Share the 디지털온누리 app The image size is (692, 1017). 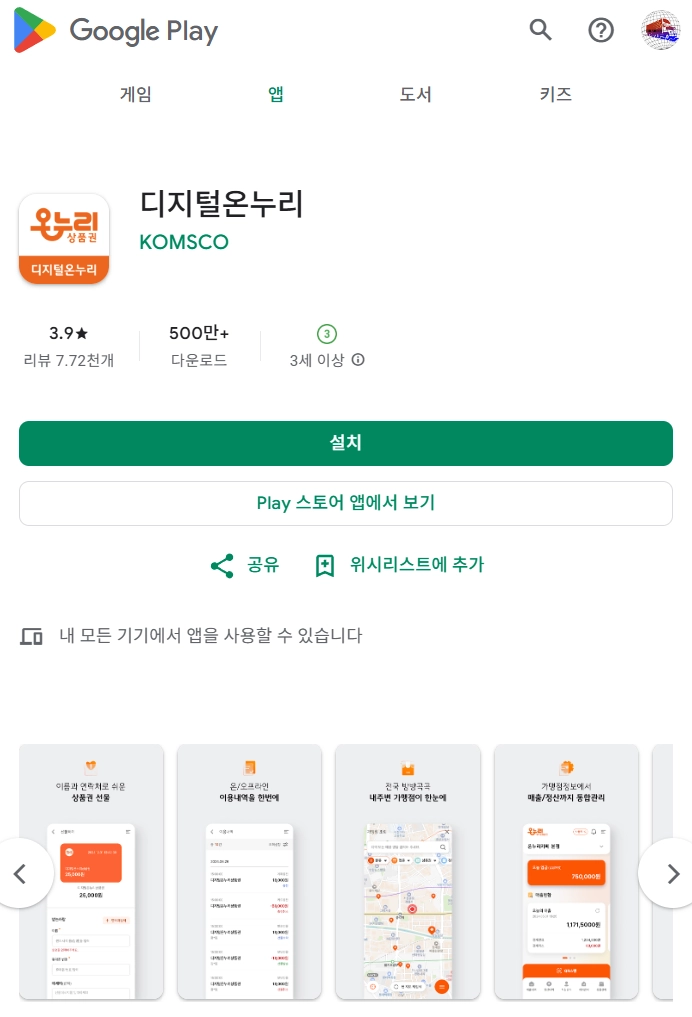tap(245, 565)
